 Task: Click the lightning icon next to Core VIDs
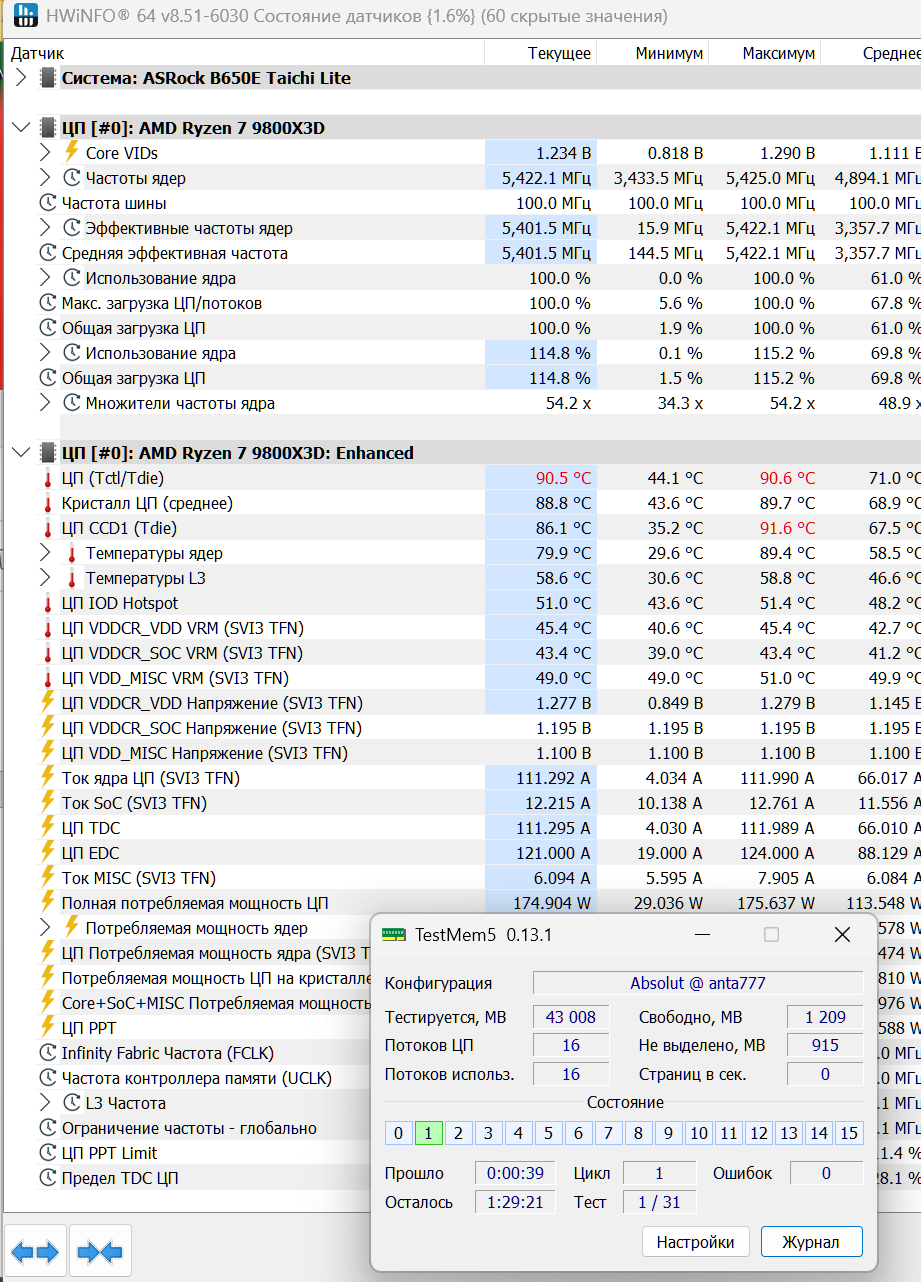72,153
